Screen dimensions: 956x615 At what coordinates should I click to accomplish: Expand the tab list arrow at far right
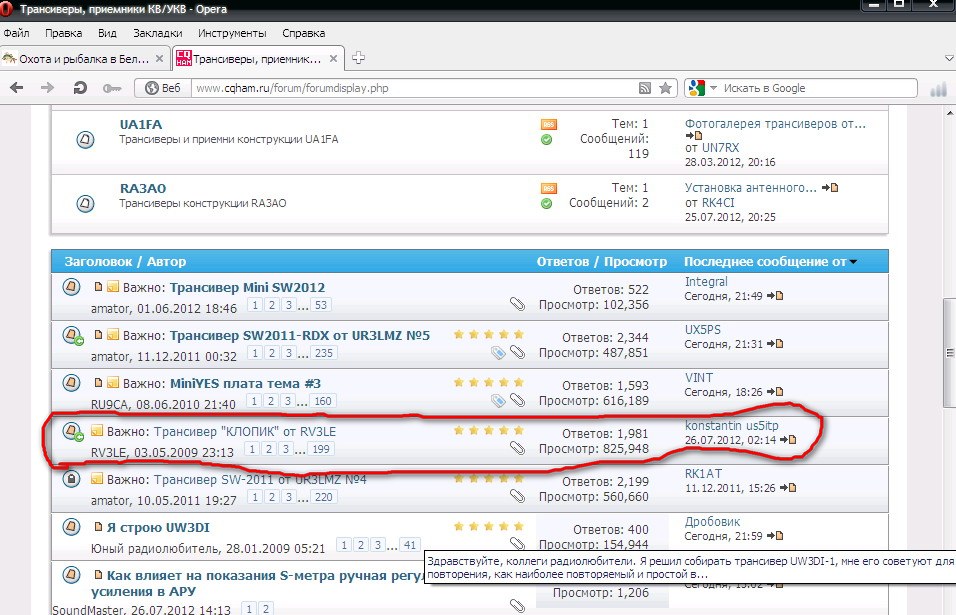(x=947, y=59)
